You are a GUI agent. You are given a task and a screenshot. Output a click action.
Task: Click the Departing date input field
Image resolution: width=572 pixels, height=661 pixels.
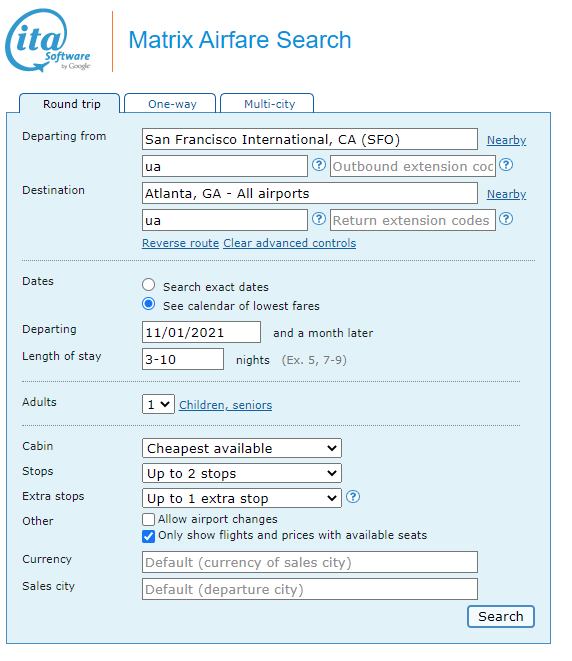[x=201, y=332]
